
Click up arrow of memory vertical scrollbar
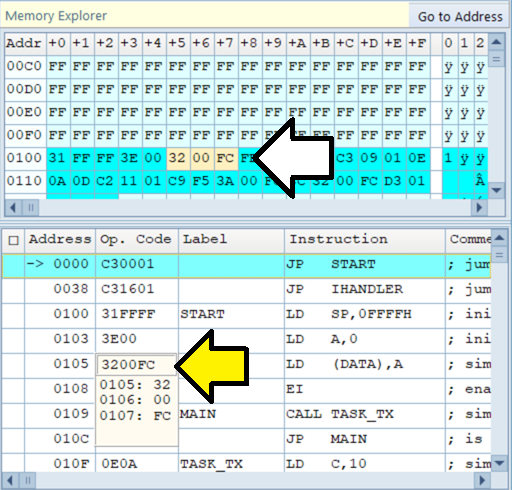click(x=497, y=42)
